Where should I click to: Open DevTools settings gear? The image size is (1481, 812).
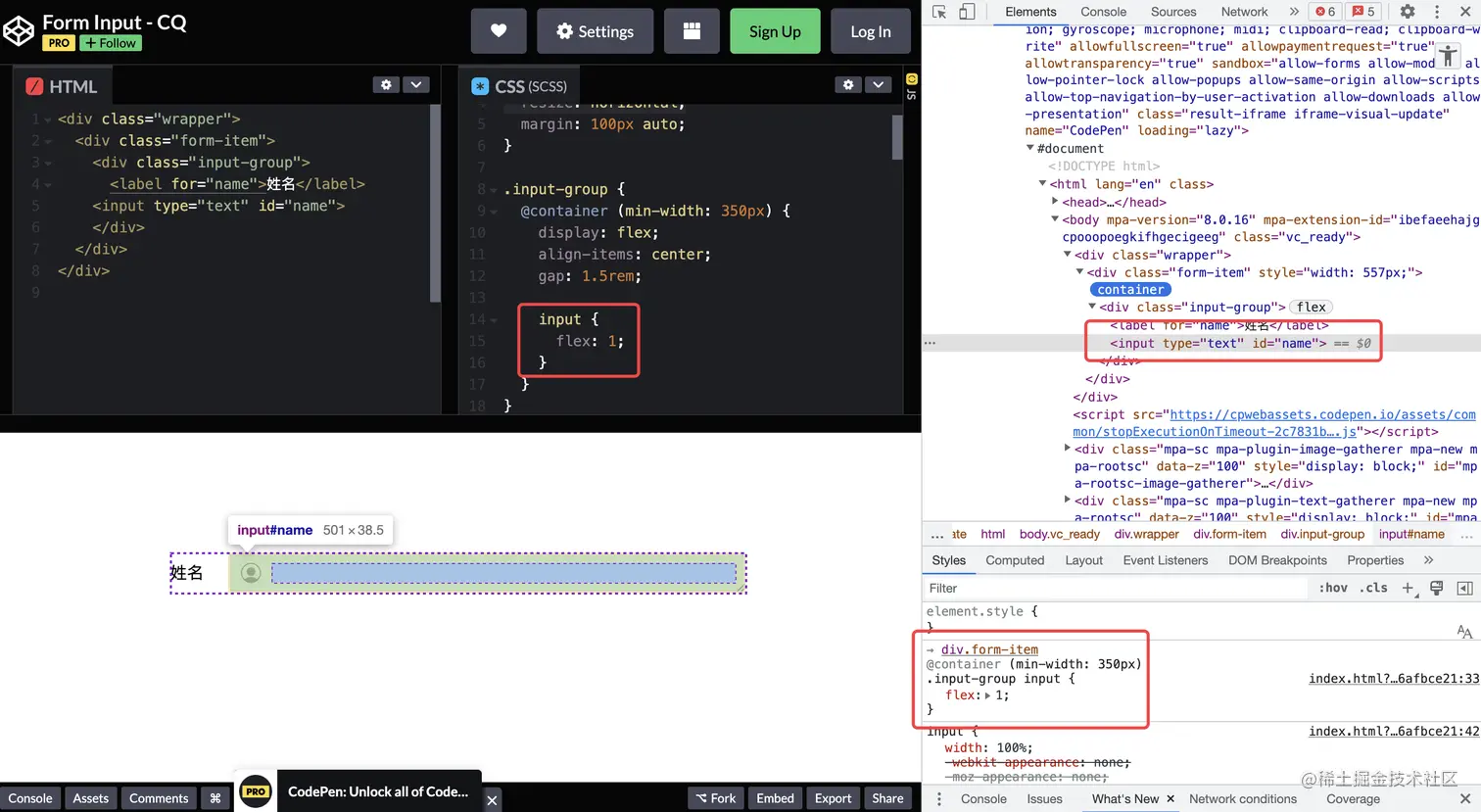[x=1408, y=12]
